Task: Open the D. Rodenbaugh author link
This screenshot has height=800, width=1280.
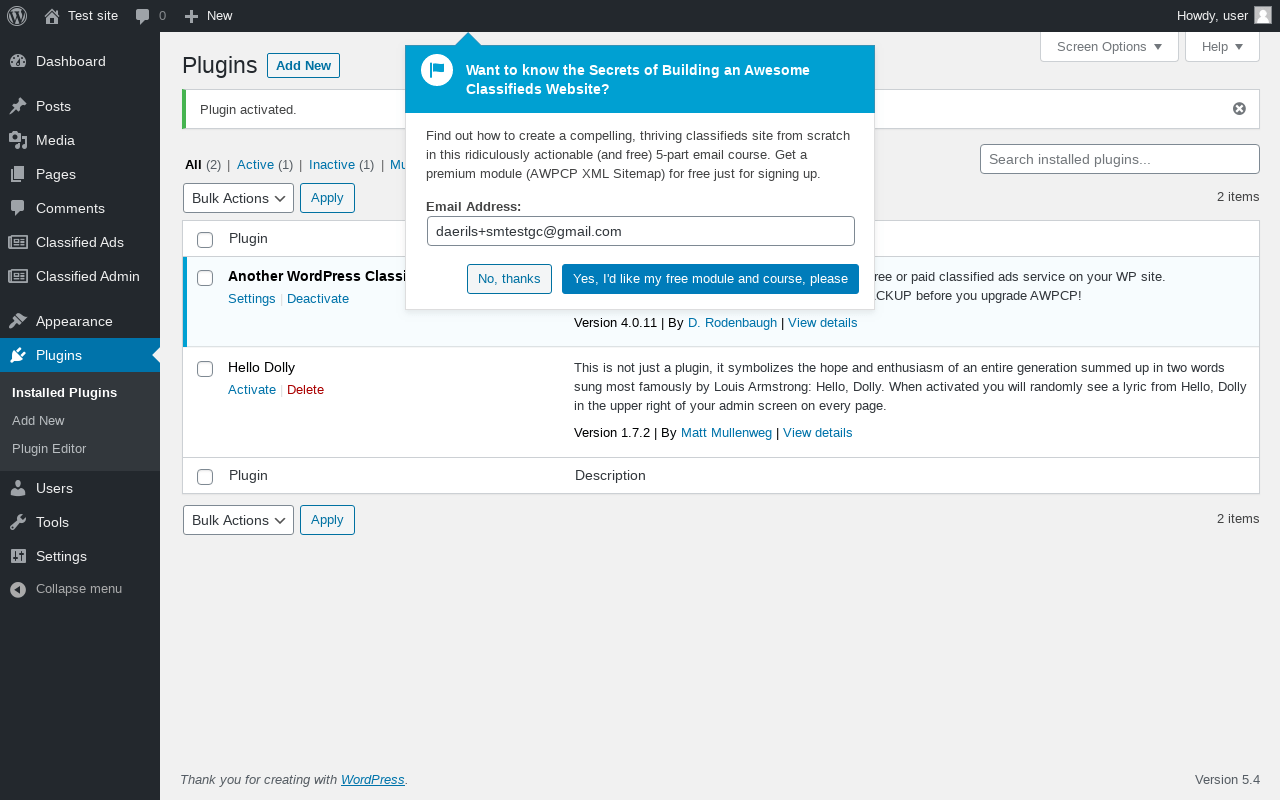Action: (732, 322)
